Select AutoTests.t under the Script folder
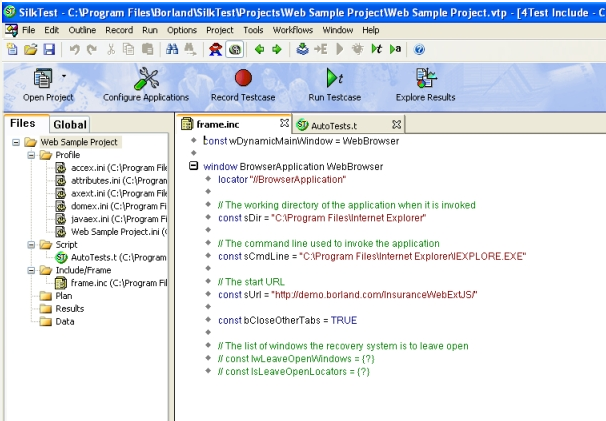This screenshot has height=421, width=606. (111, 257)
